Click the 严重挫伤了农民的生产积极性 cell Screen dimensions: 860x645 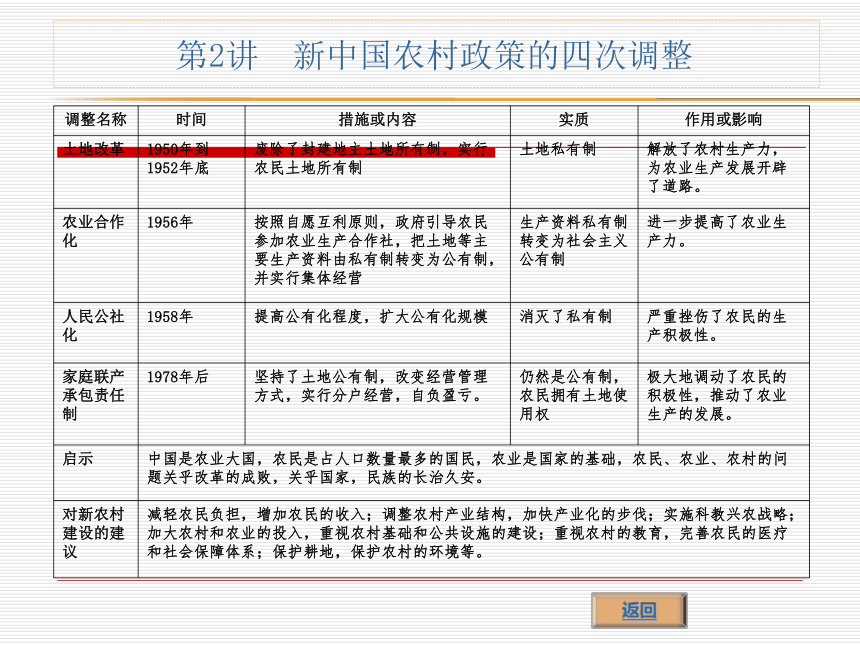723,332
